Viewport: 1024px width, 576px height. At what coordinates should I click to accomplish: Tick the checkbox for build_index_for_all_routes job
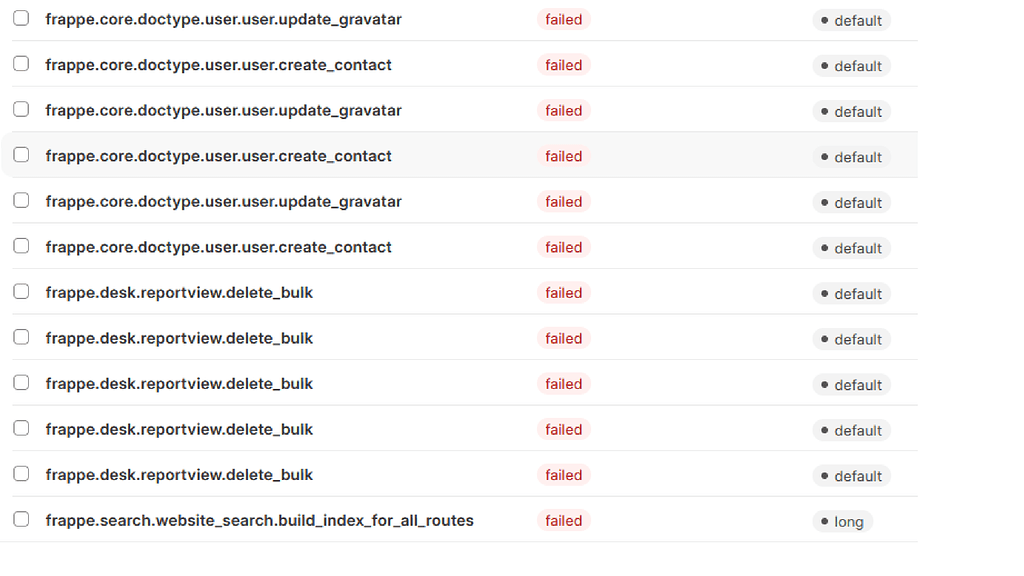pos(21,520)
